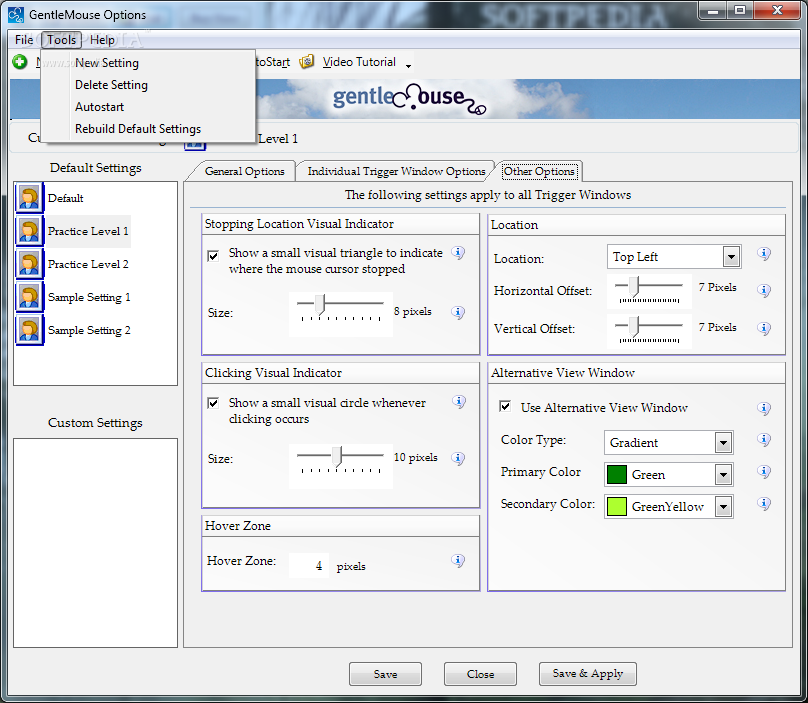Click the green plus New Setting icon
The height and width of the screenshot is (703, 808).
(x=20, y=62)
